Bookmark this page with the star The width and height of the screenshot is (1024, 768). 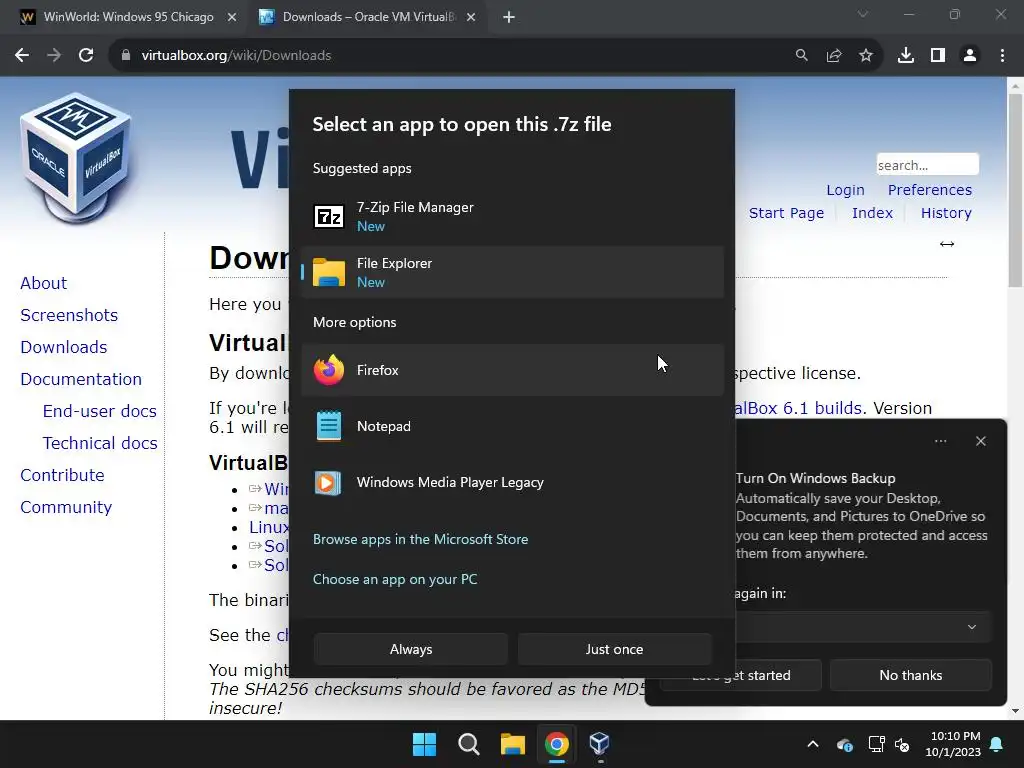(x=866, y=56)
